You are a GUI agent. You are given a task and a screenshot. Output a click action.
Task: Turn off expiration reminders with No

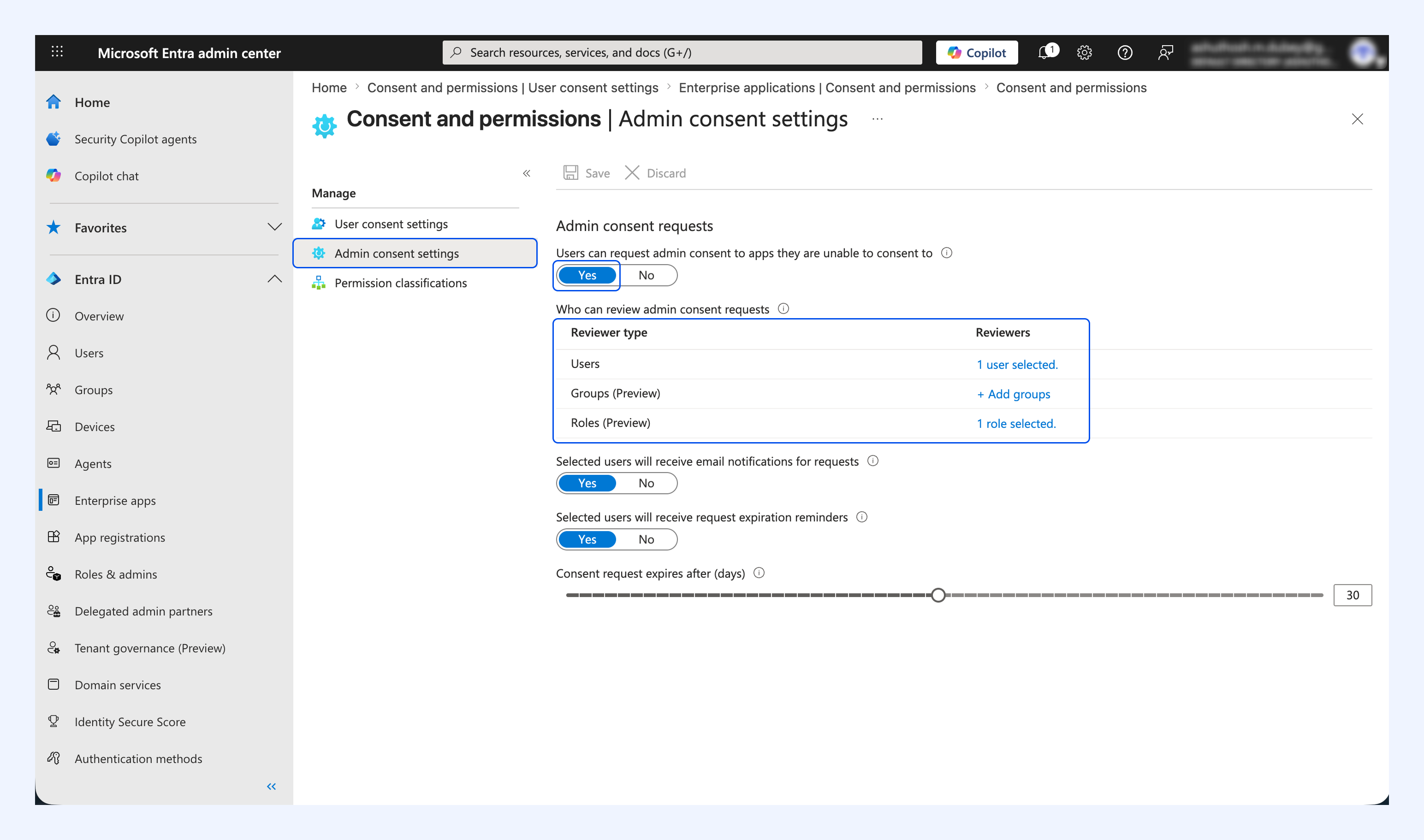coord(646,539)
